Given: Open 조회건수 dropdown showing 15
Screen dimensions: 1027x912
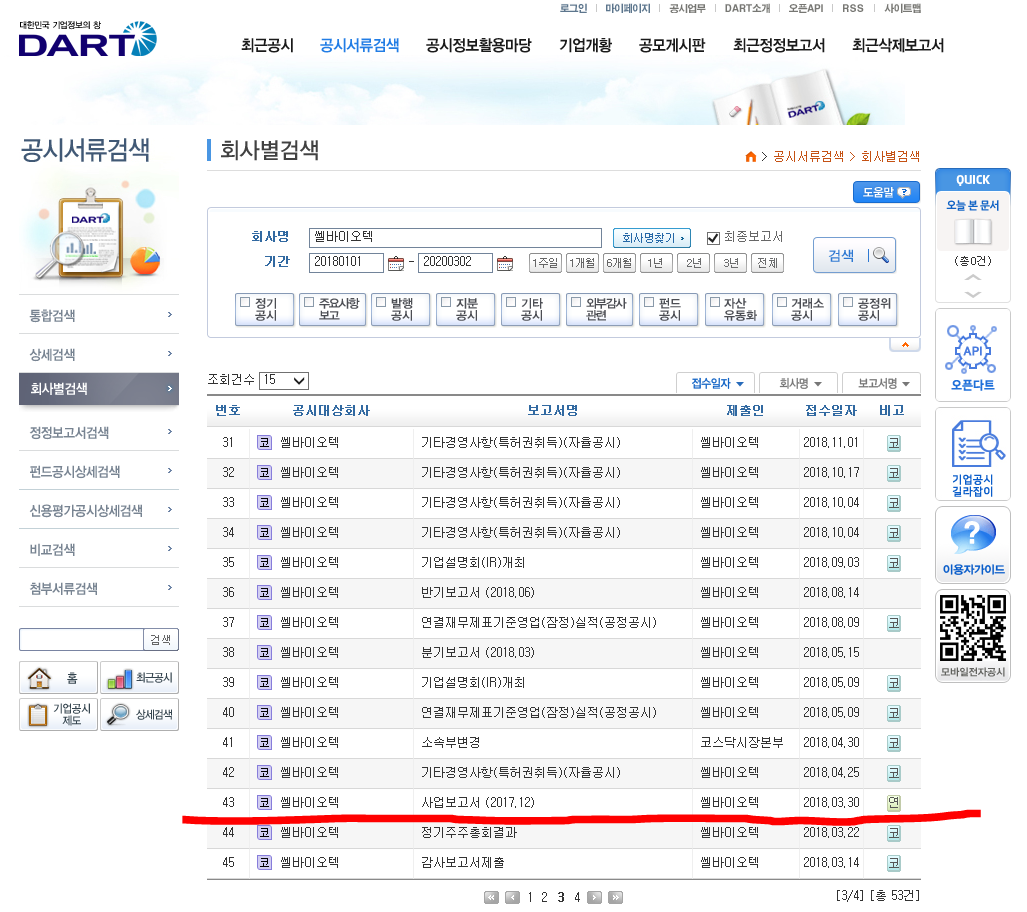Looking at the screenshot, I should click(x=284, y=380).
